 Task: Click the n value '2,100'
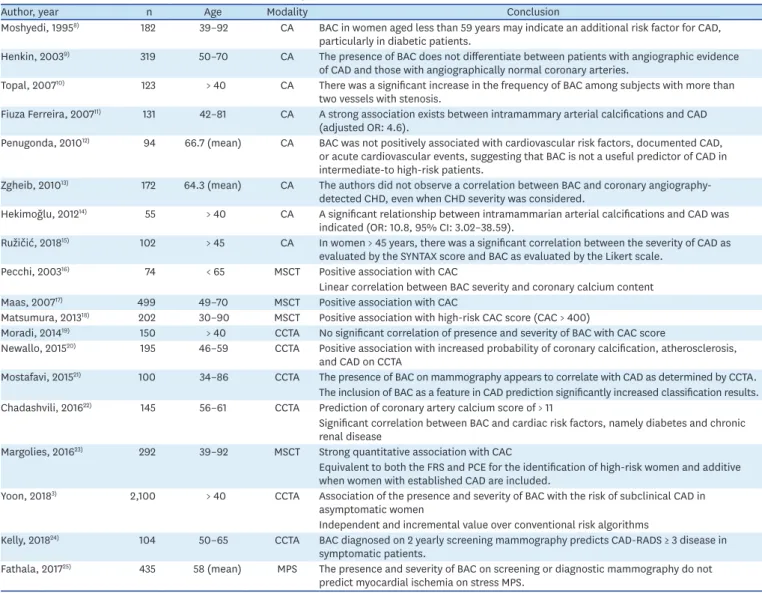[x=142, y=496]
